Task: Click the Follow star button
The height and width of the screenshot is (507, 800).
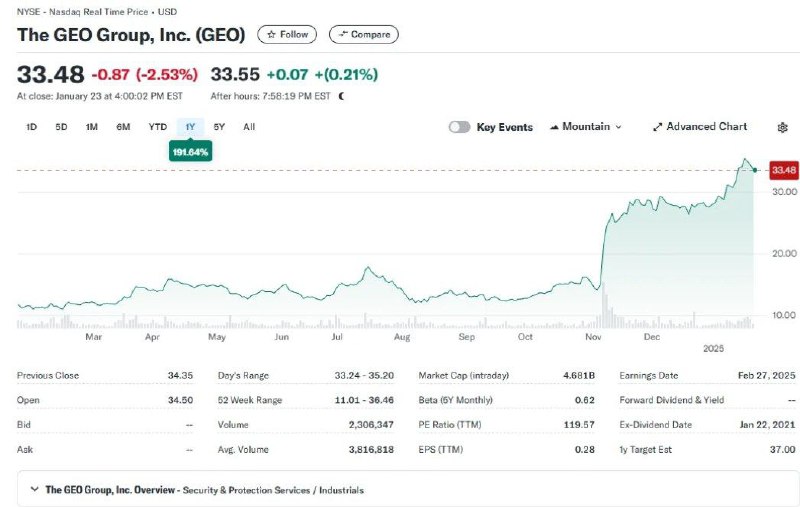Action: point(287,34)
